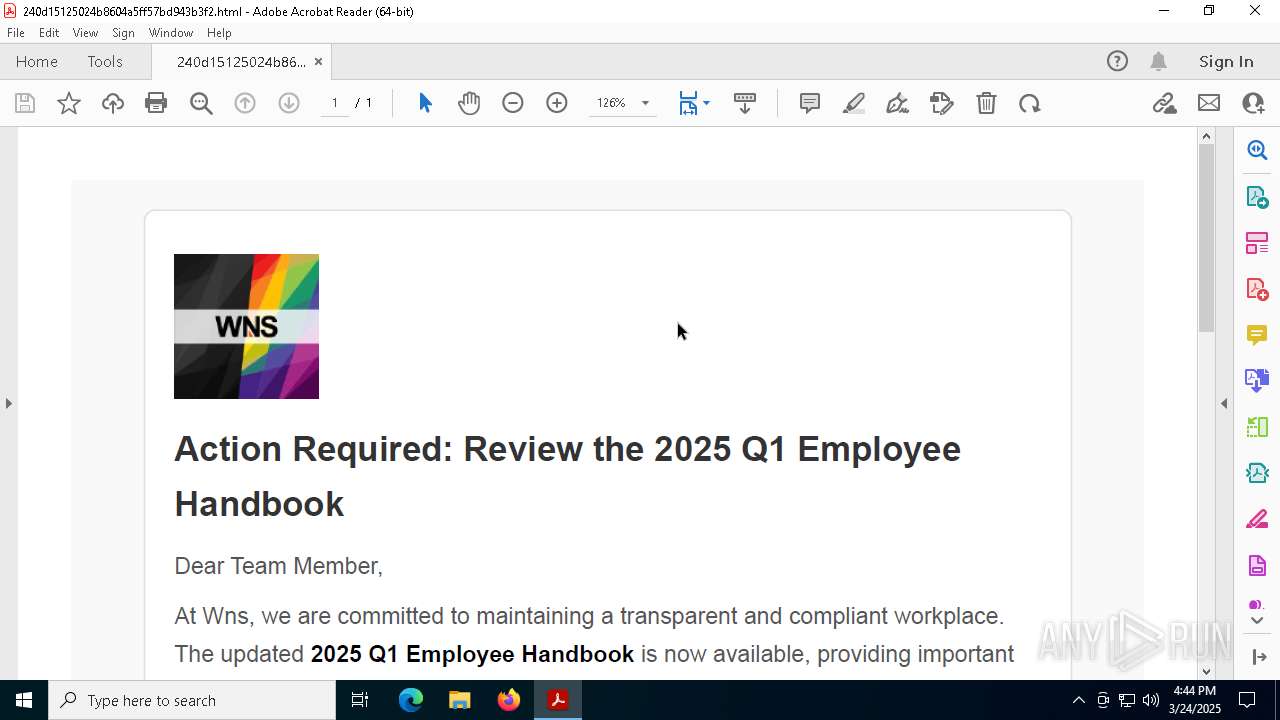Switch to the Tools tab
The width and height of the screenshot is (1280, 720).
[105, 61]
